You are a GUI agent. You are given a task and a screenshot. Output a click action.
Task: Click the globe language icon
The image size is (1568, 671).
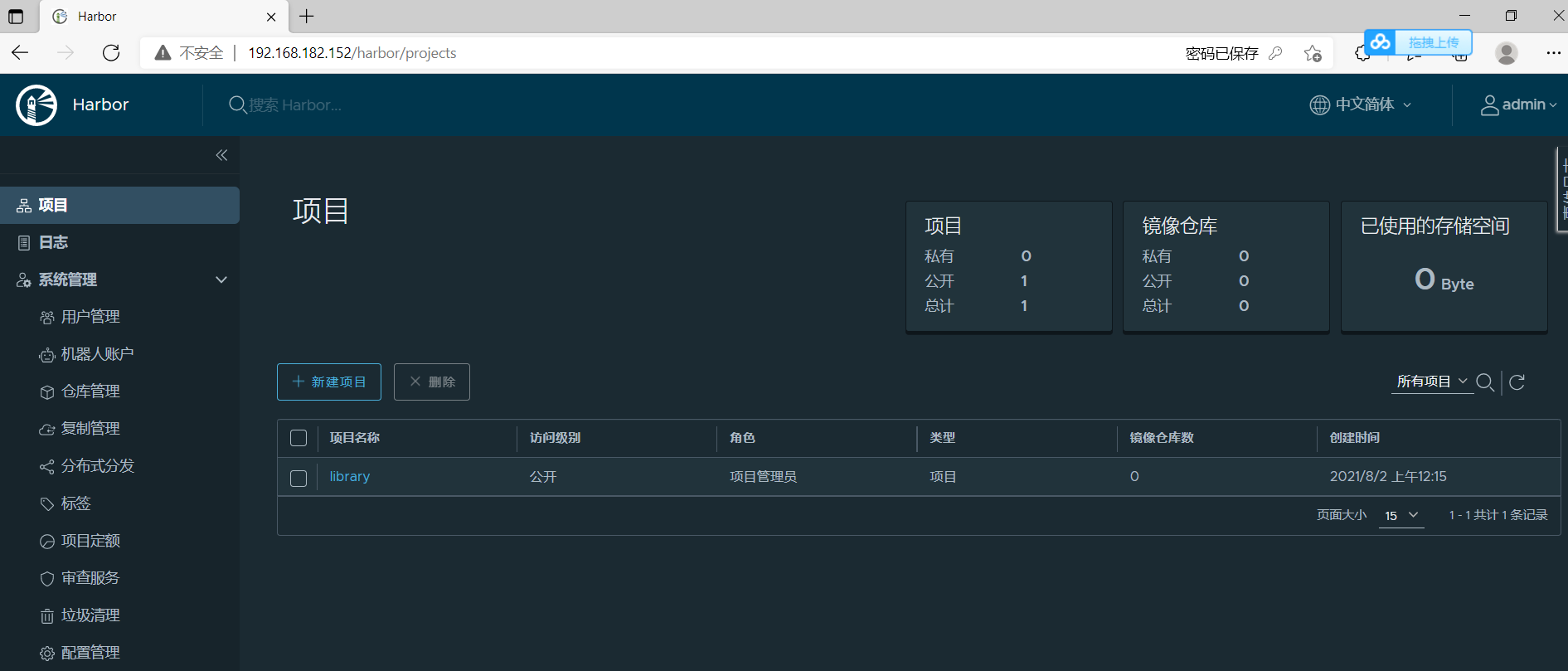point(1319,105)
